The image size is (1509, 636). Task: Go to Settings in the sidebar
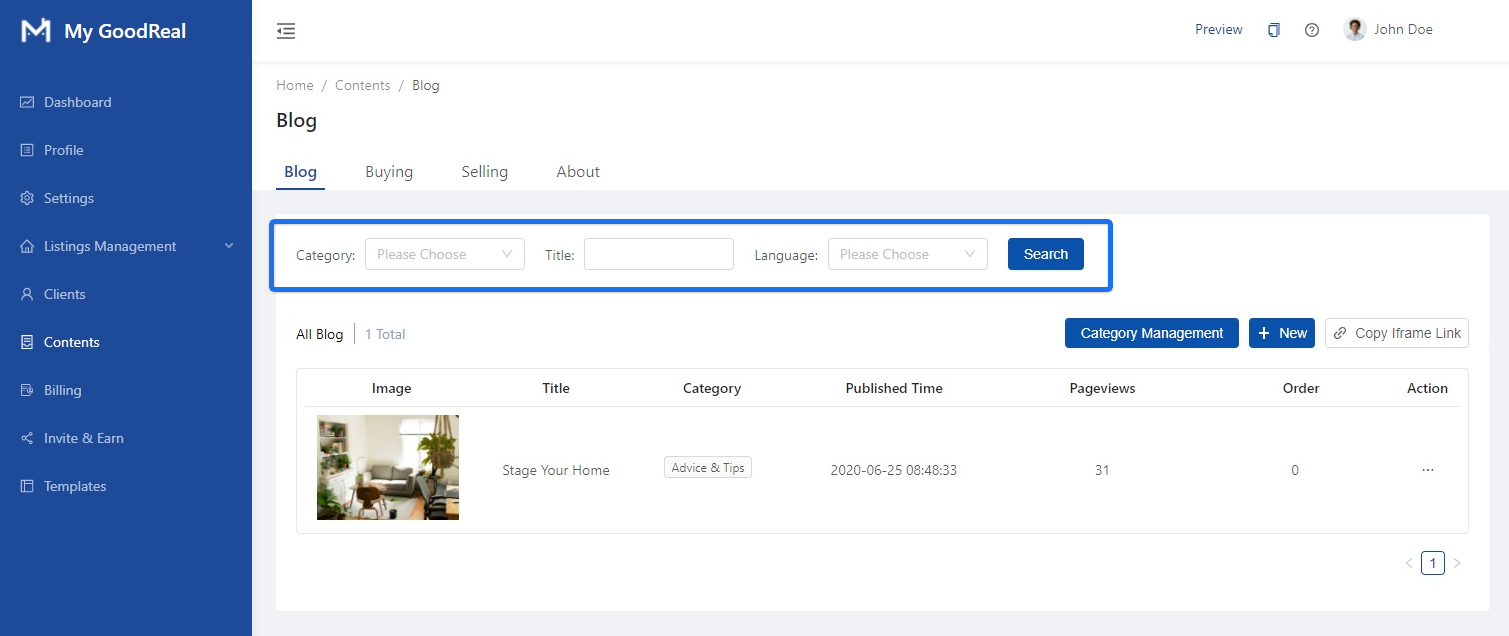click(x=68, y=198)
